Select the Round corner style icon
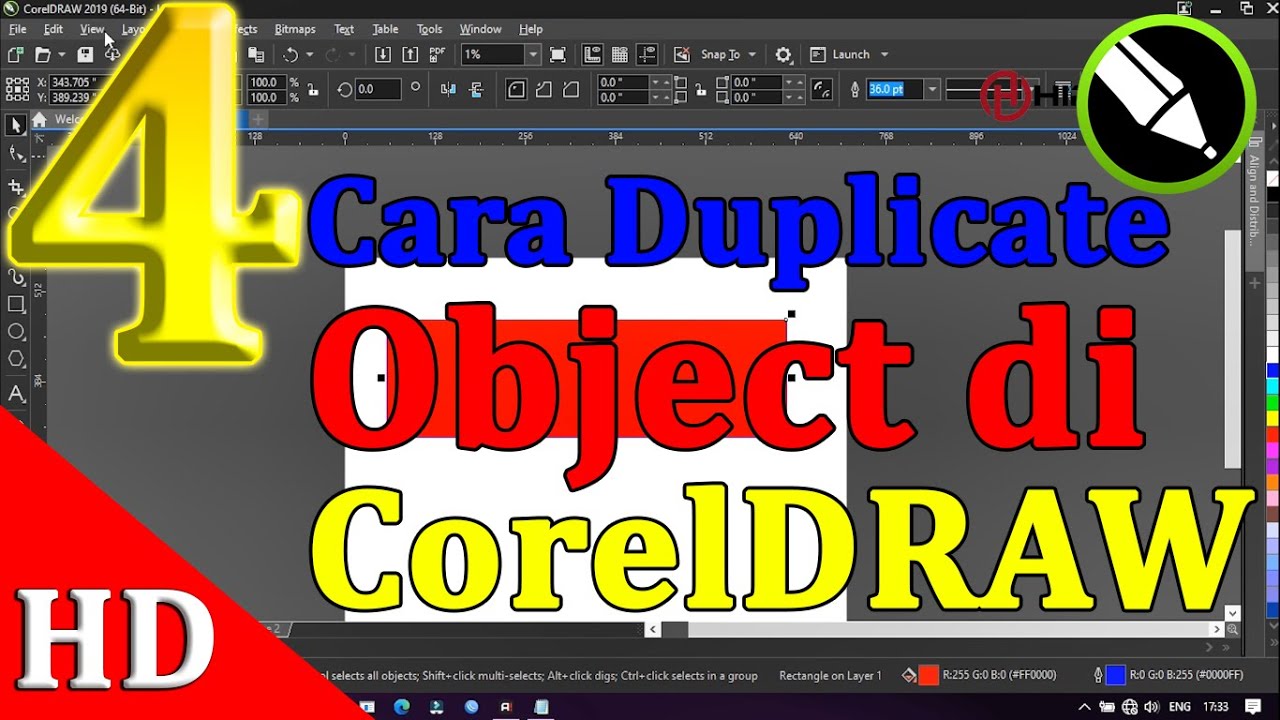This screenshot has width=1280, height=720. tap(516, 89)
